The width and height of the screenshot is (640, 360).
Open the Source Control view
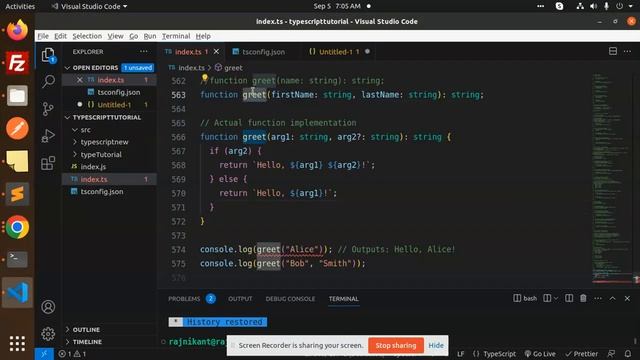(x=48, y=109)
